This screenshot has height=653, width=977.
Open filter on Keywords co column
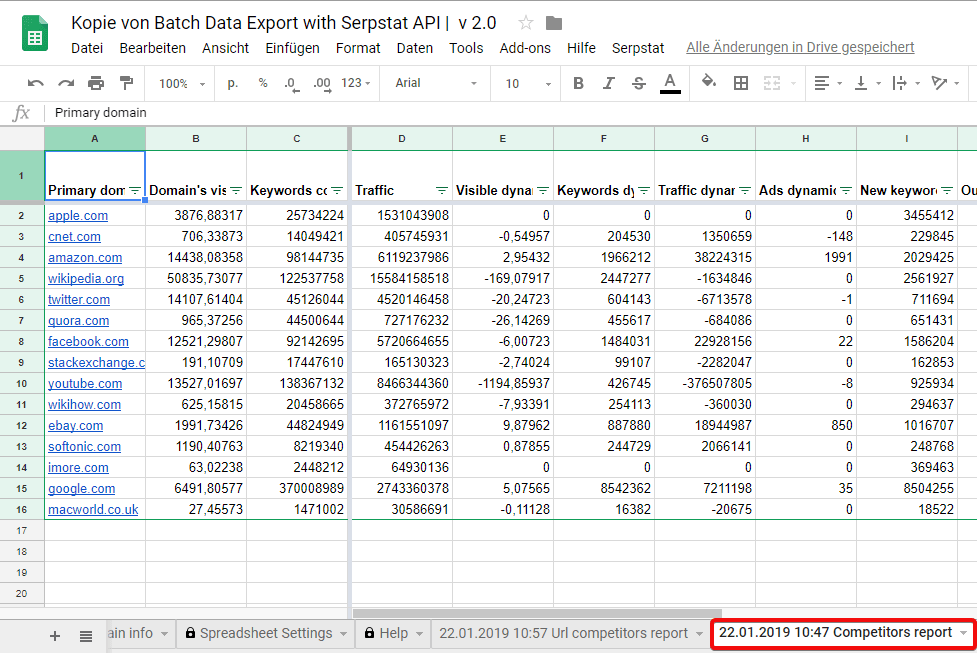pyautogui.click(x=336, y=191)
